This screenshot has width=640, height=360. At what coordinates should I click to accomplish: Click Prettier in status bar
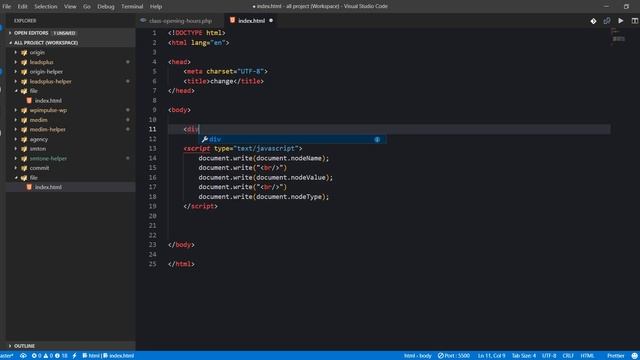tap(615, 356)
